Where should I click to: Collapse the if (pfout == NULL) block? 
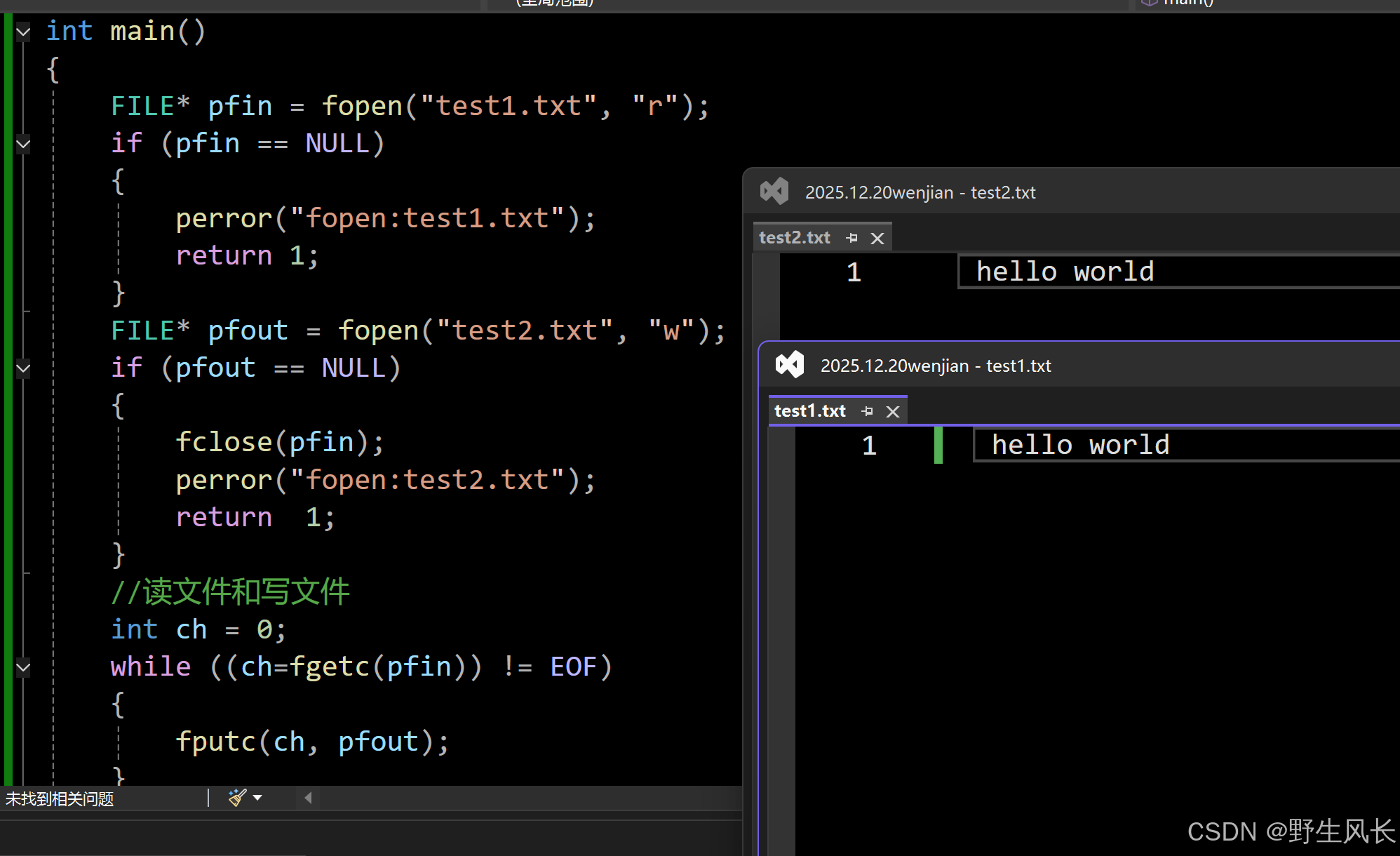click(x=23, y=368)
